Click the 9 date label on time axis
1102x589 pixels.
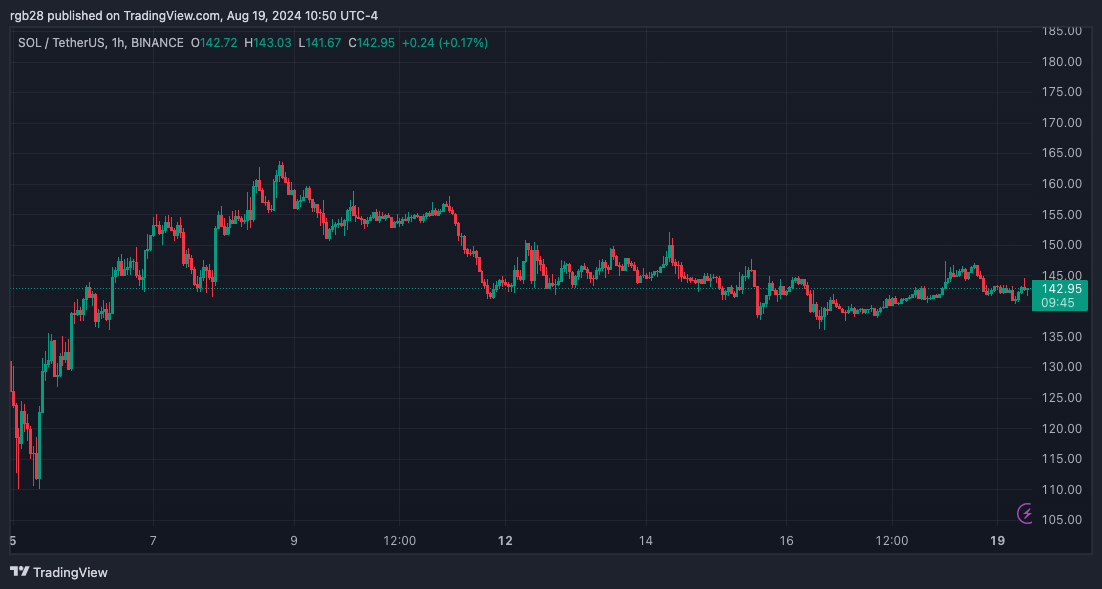[x=294, y=540]
